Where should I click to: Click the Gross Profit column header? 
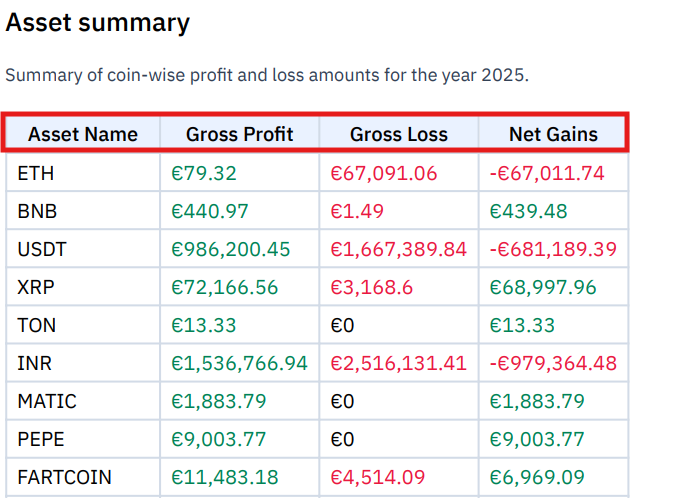point(239,134)
